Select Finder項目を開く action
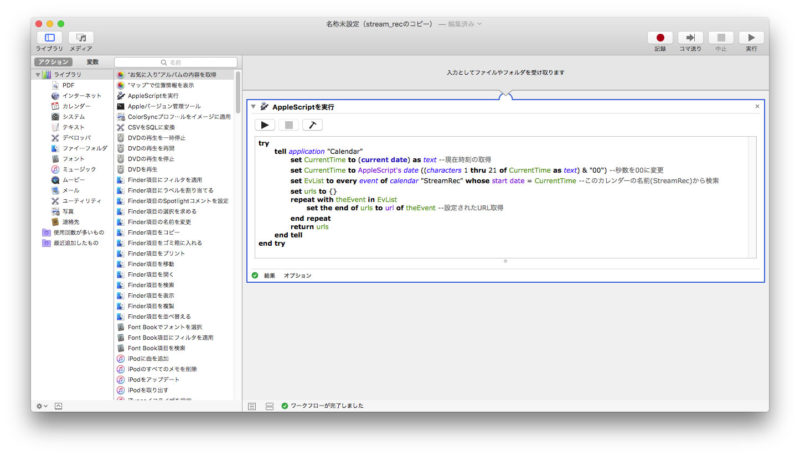Screen dimensions: 800x456 [145, 274]
